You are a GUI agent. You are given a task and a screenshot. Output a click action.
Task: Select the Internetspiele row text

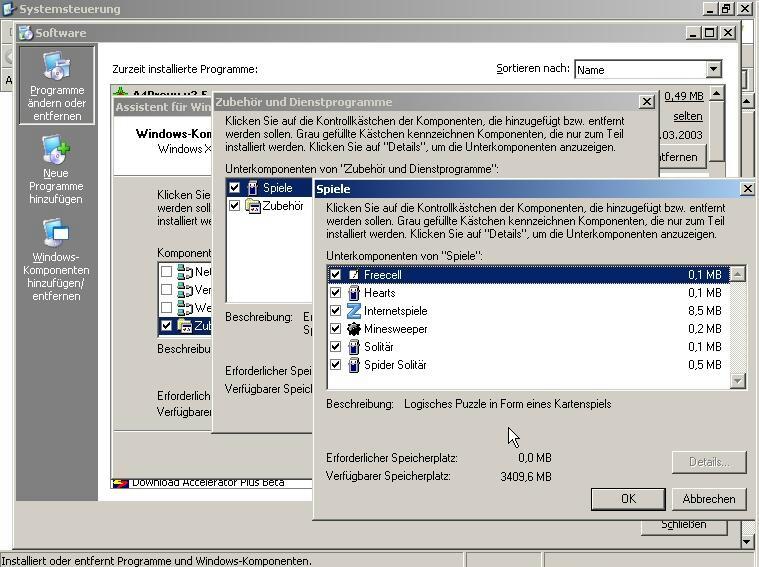[395, 311]
